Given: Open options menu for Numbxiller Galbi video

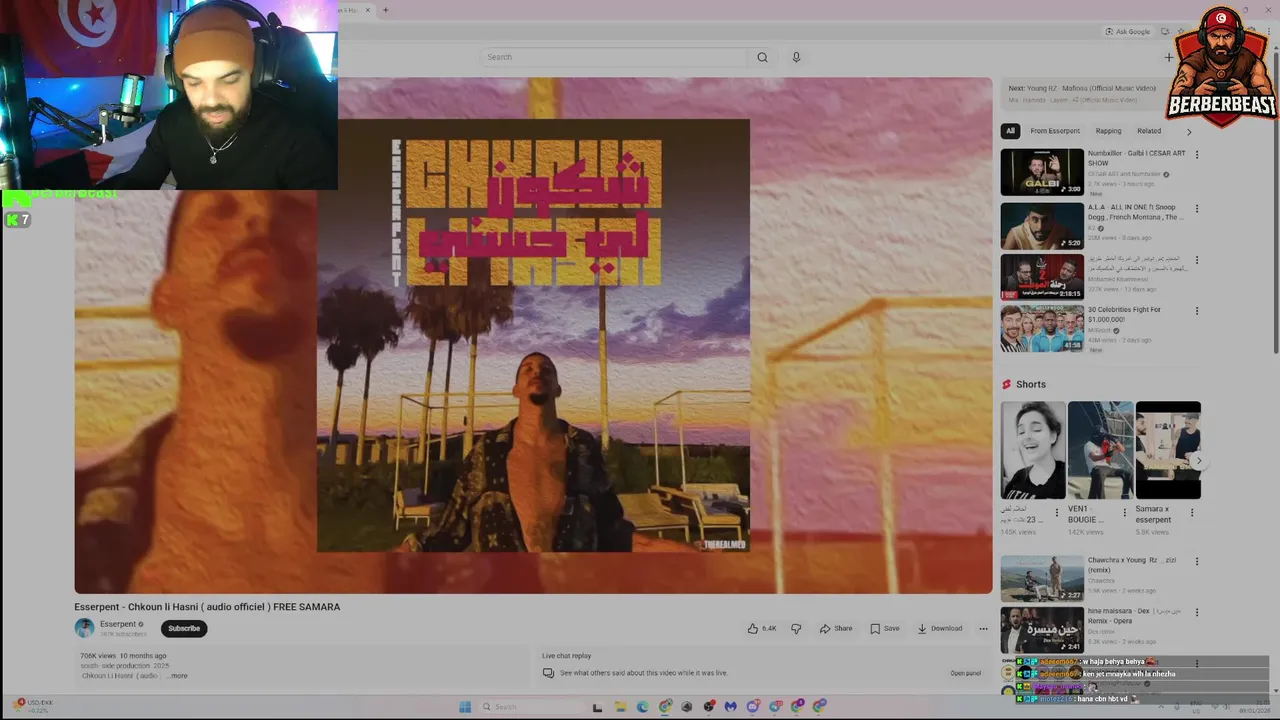Looking at the screenshot, I should click(x=1196, y=155).
